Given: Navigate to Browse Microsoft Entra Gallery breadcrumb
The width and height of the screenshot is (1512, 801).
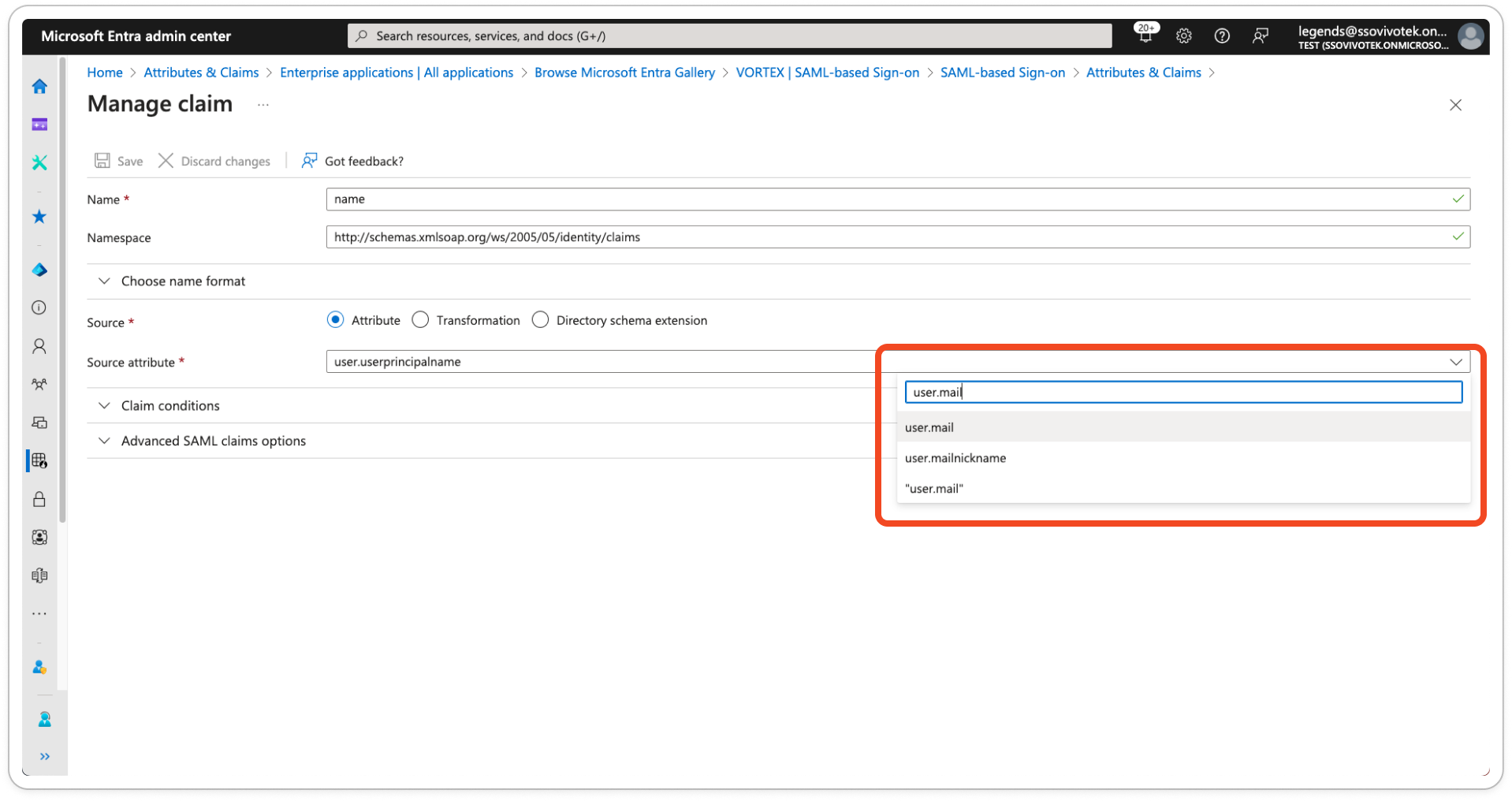Looking at the screenshot, I should [624, 72].
